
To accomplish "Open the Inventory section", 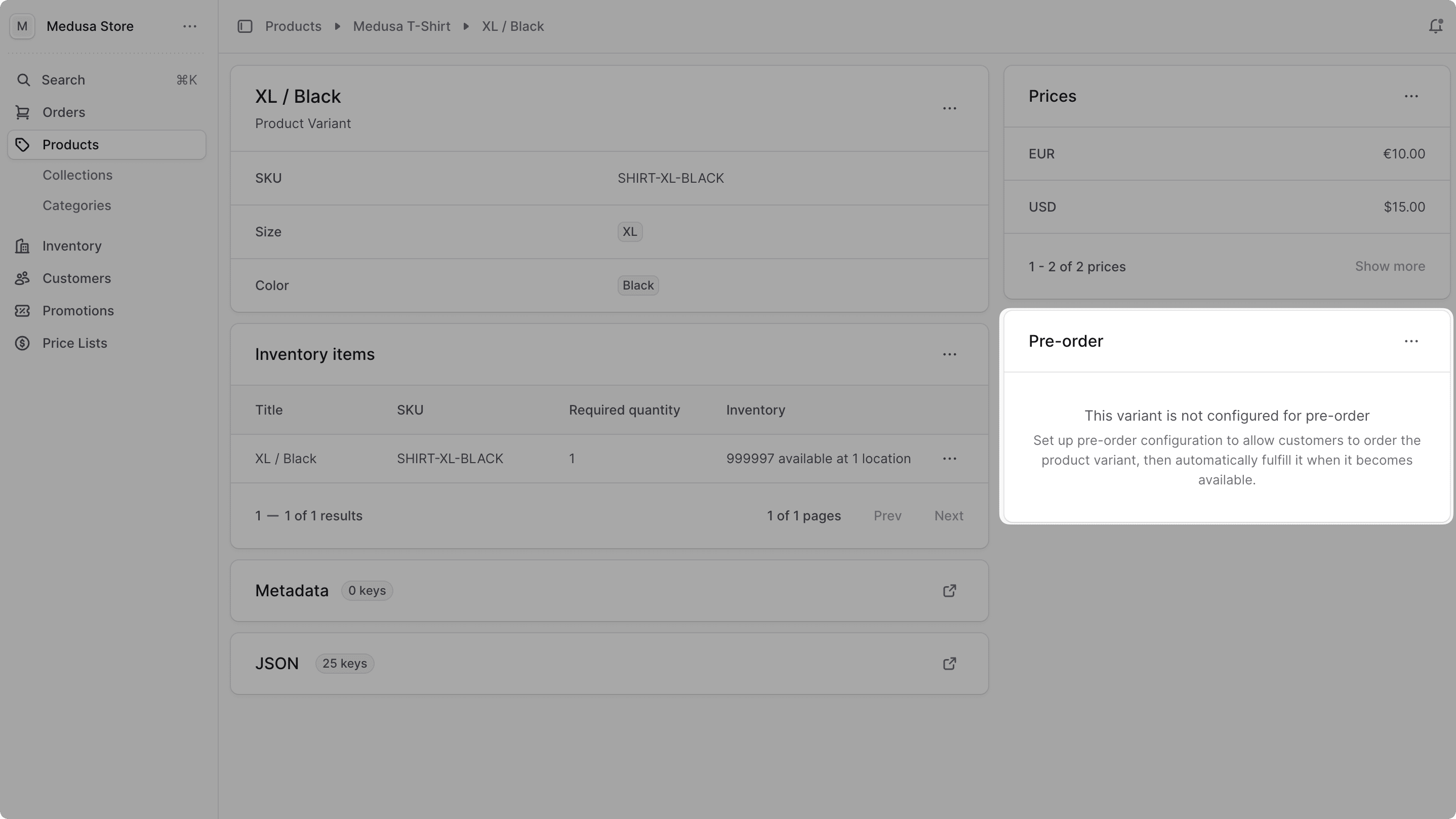I will (x=71, y=245).
